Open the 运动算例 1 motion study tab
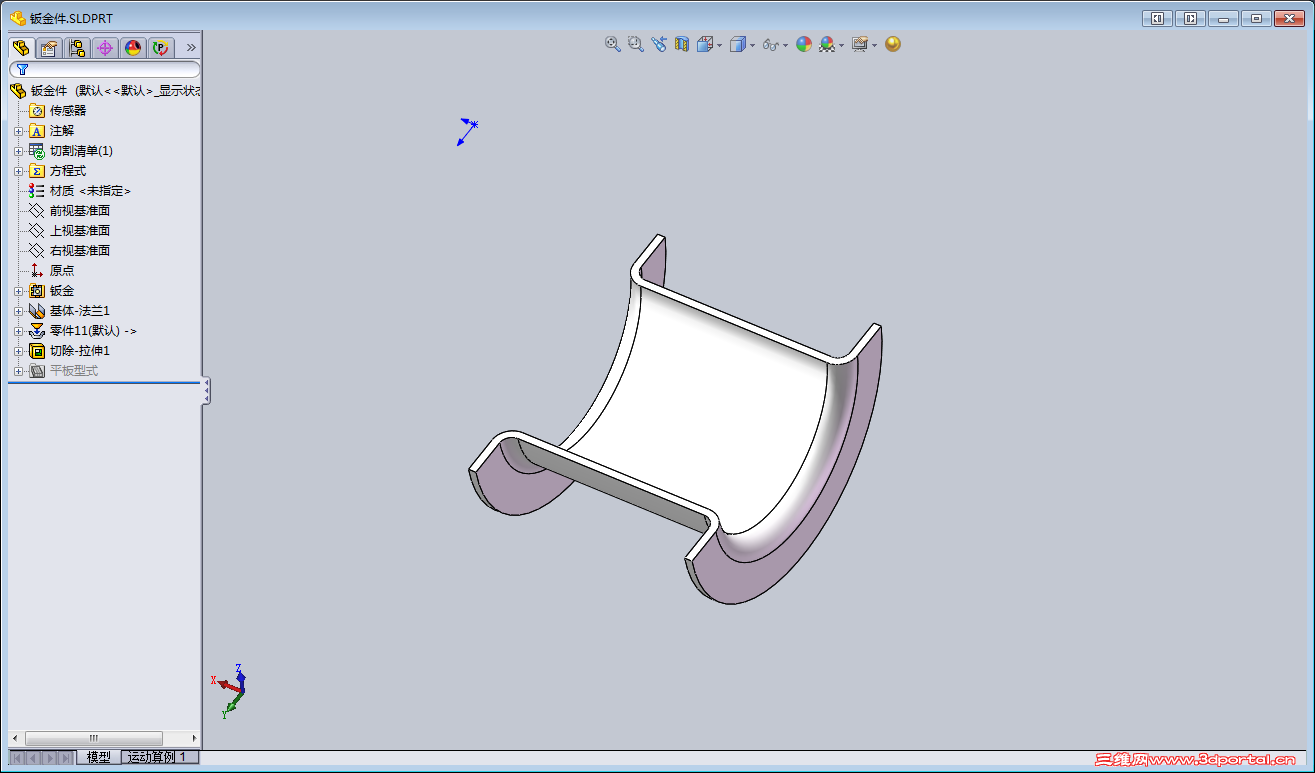Screen dimensions: 1315x773 point(160,757)
